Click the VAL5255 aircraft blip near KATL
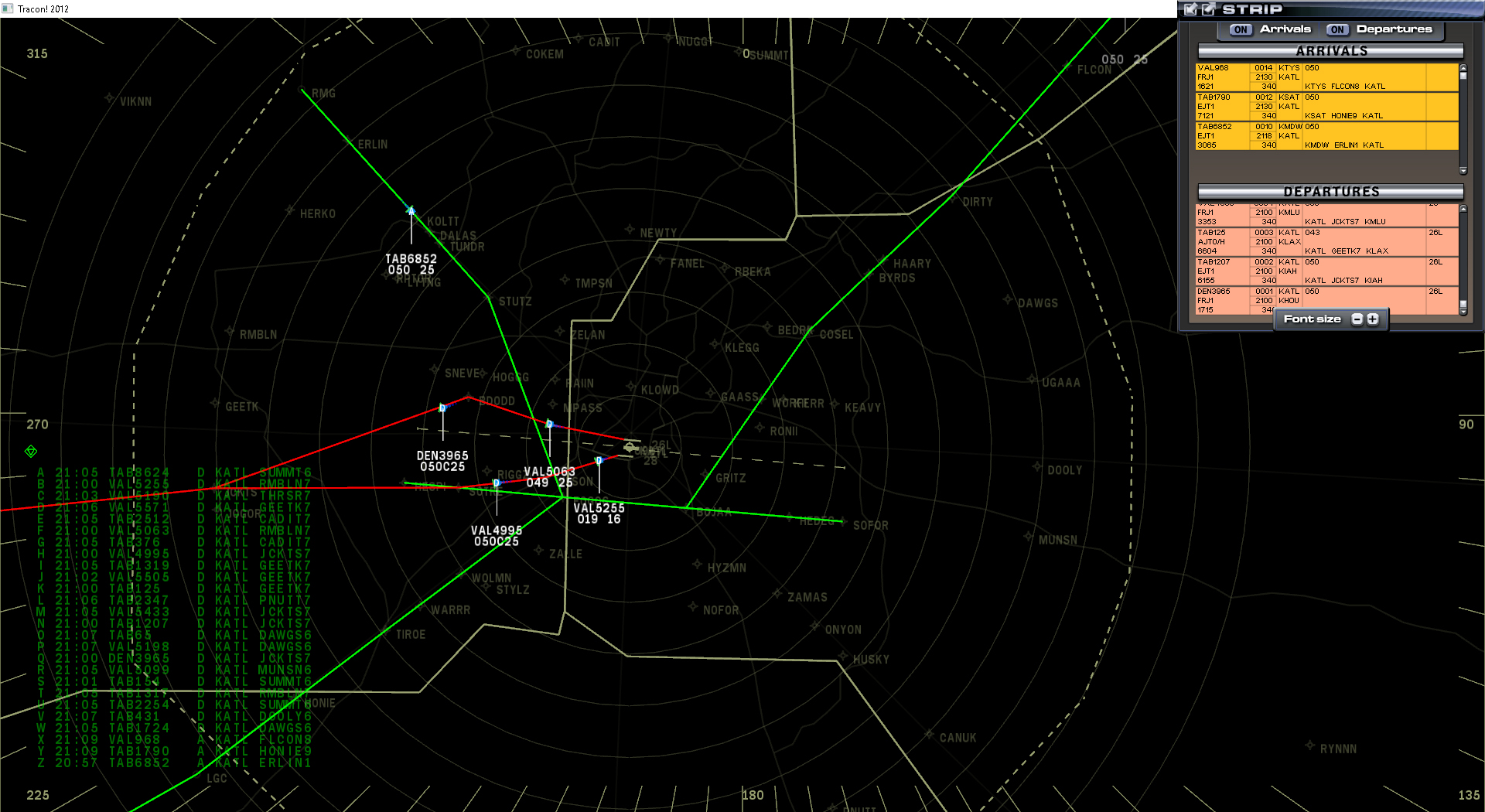The image size is (1485, 812). coord(599,461)
